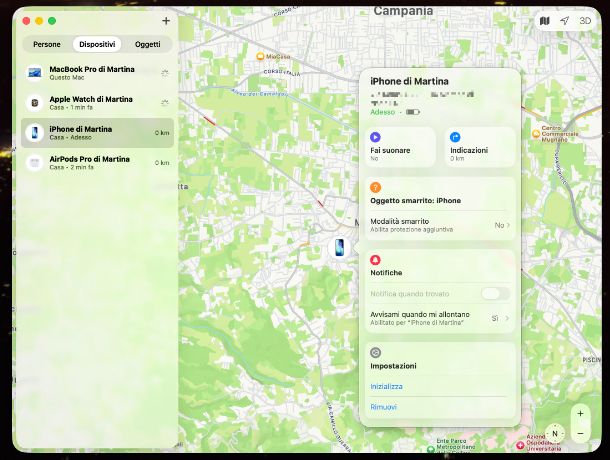Click Centro Commerciale Mugnano map marker

(x=536, y=134)
